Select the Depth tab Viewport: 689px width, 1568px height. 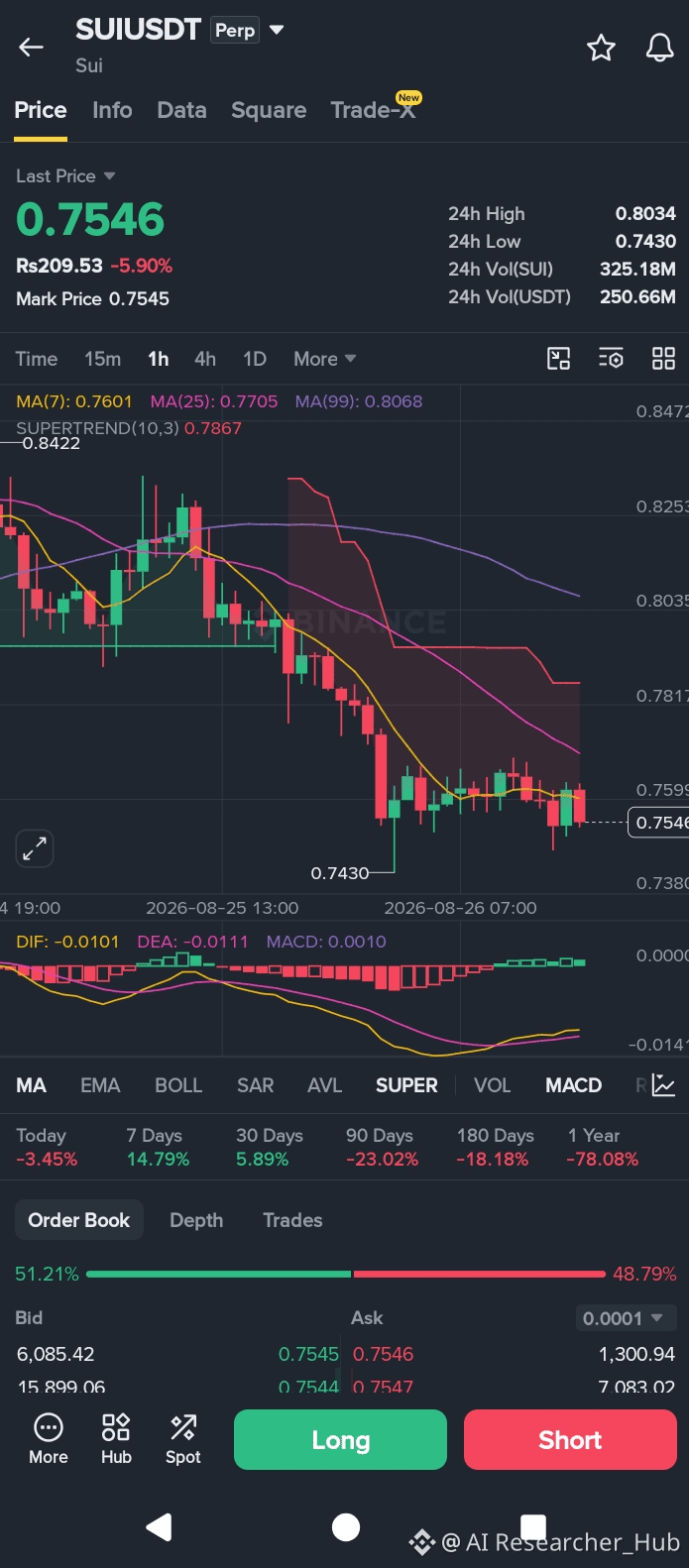tap(196, 1220)
